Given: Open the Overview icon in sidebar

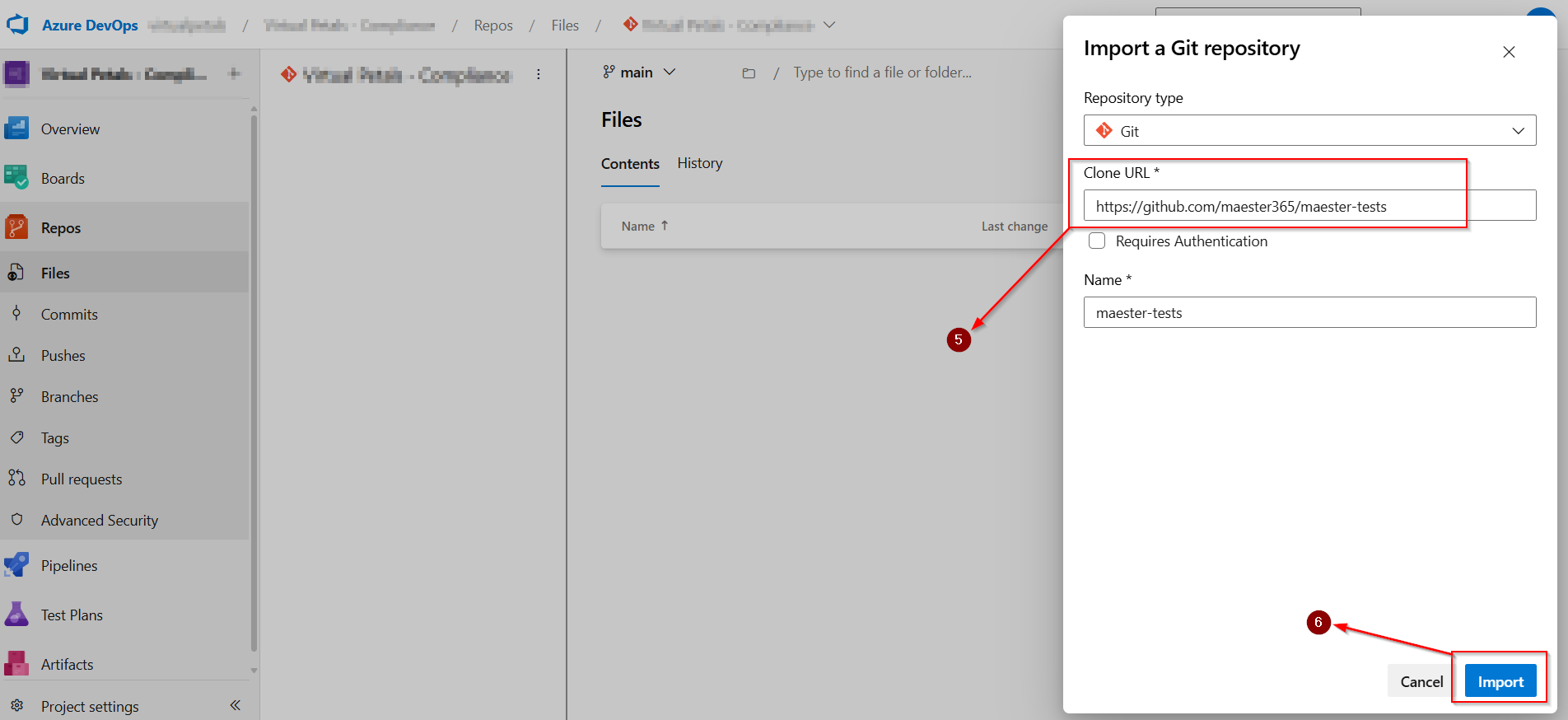Looking at the screenshot, I should point(16,129).
